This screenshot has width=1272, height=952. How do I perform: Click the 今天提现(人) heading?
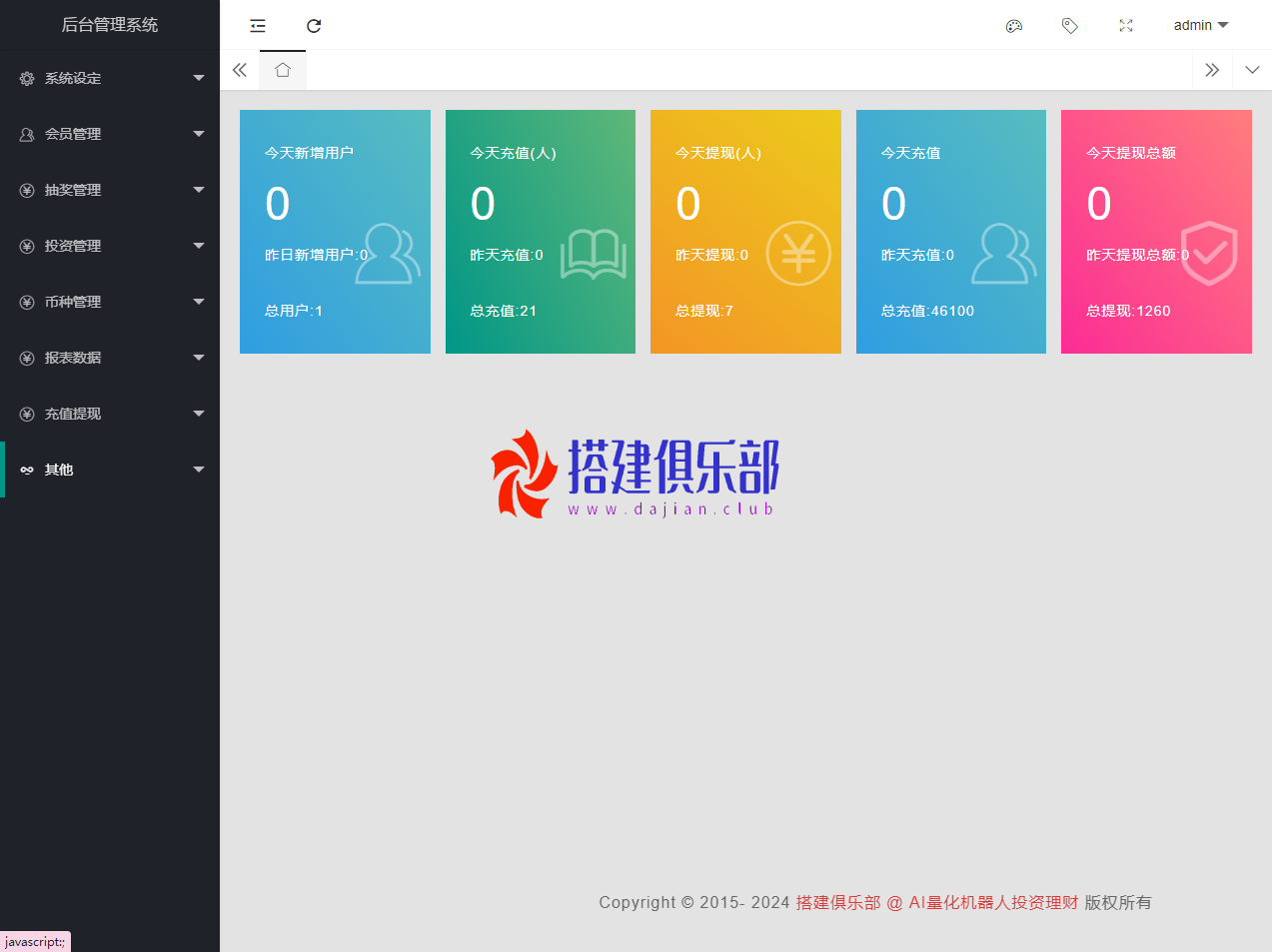(x=718, y=153)
